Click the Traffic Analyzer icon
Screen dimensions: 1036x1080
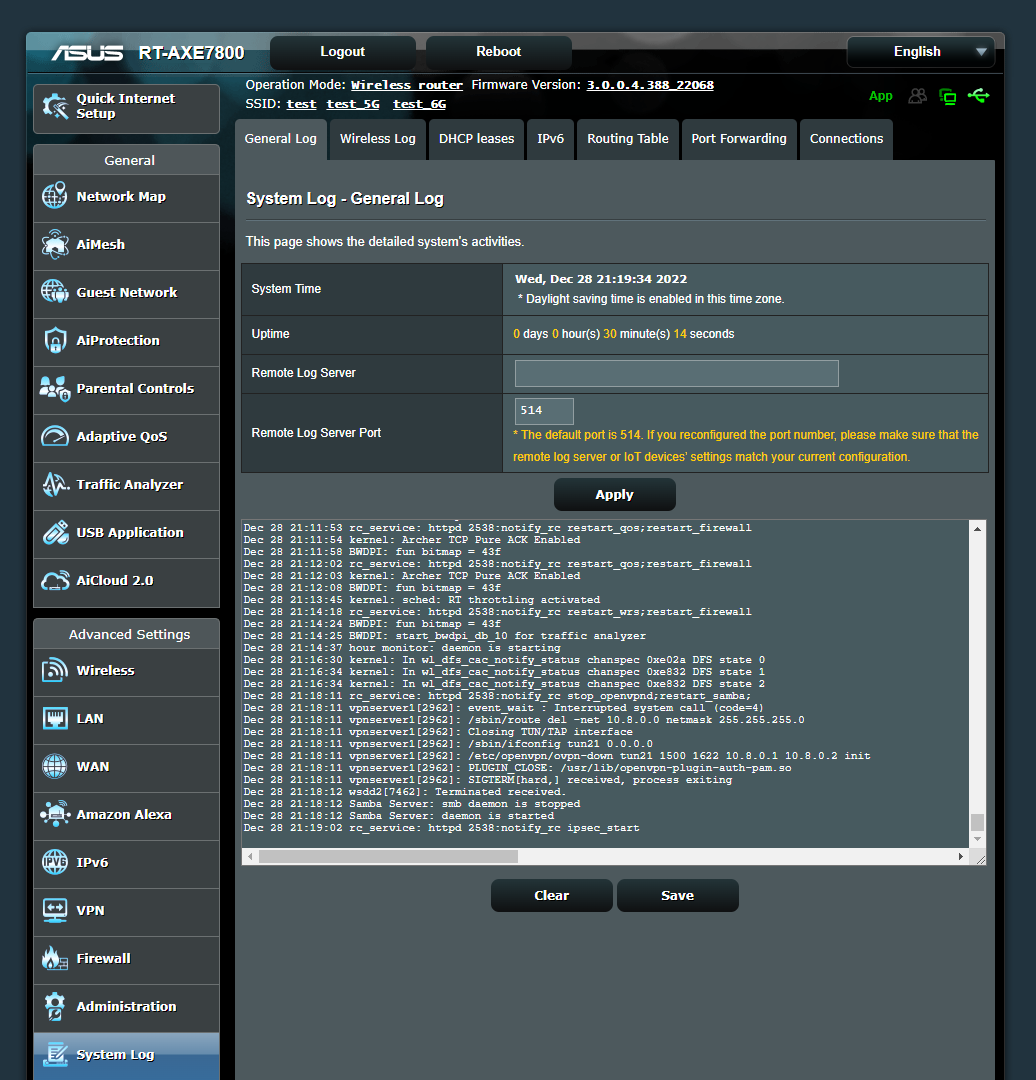[x=55, y=484]
